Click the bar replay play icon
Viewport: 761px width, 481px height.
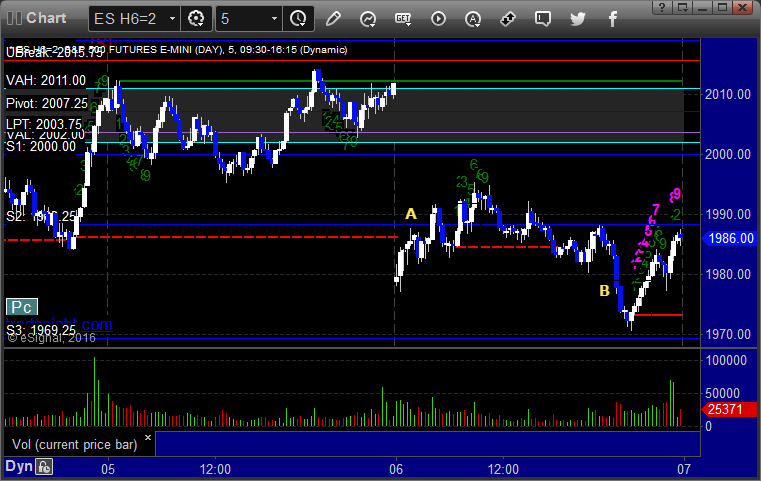click(438, 19)
